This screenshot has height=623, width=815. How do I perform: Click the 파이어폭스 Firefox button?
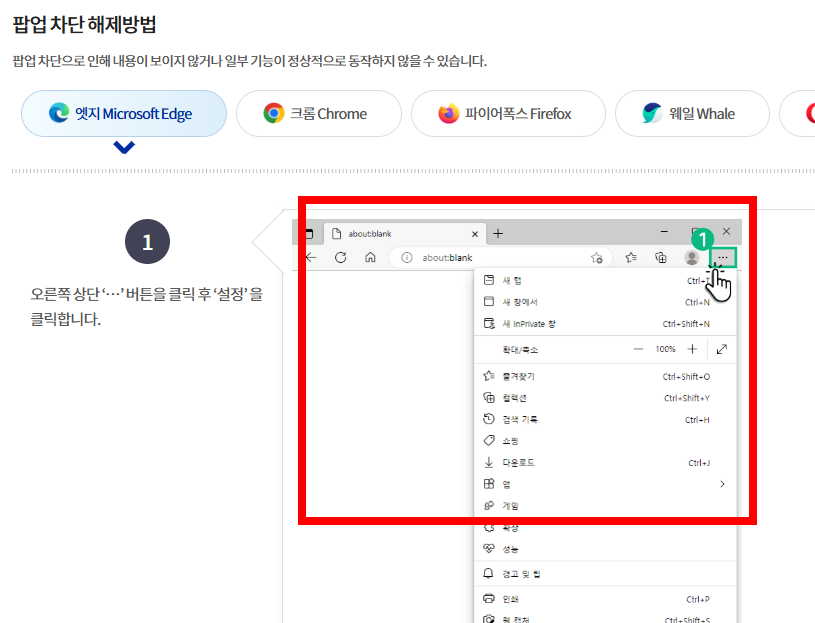[x=508, y=113]
